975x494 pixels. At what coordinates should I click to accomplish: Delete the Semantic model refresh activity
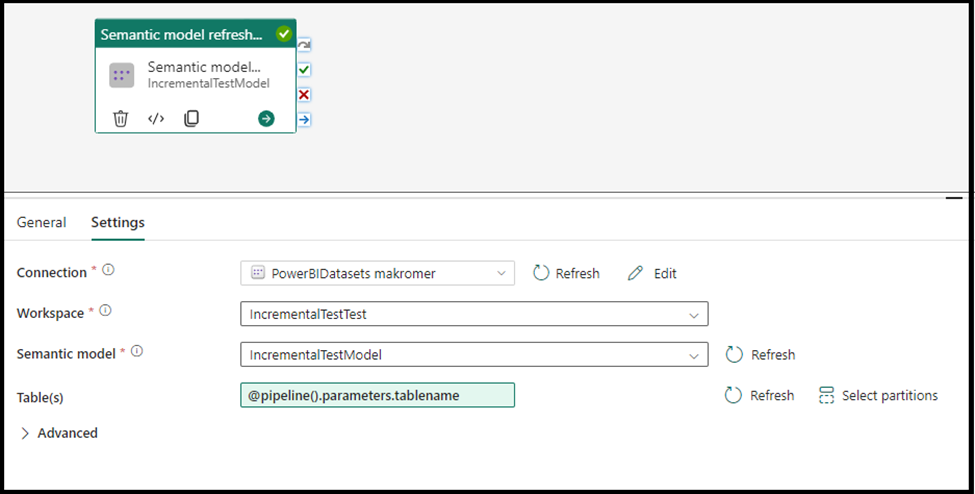coord(121,118)
